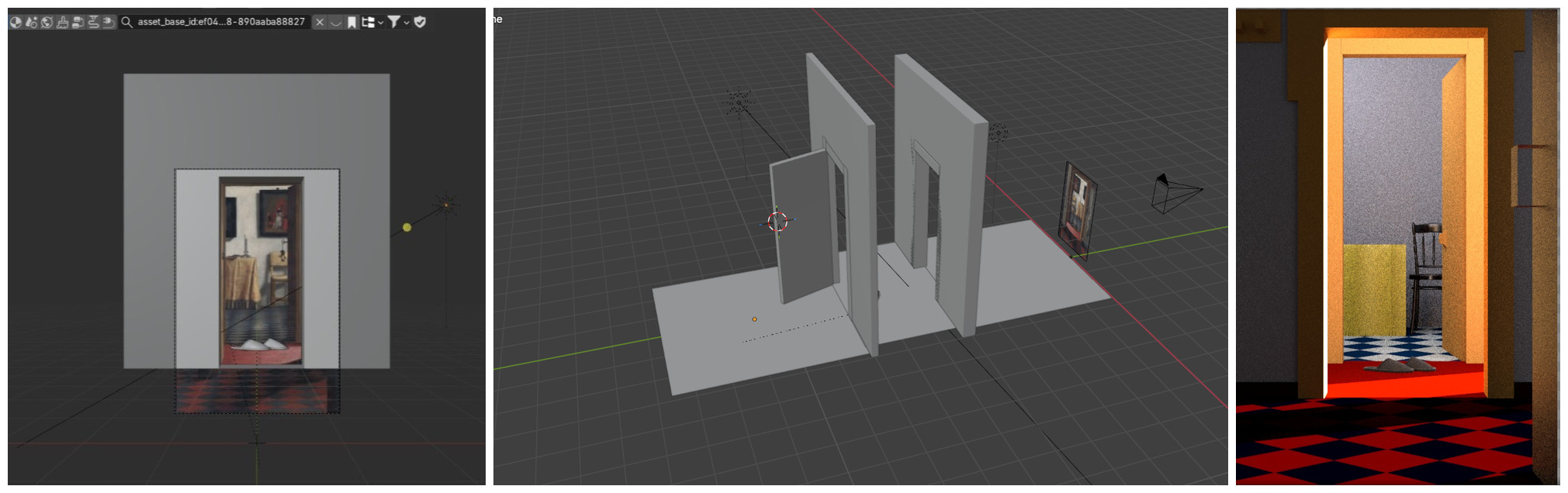Click the asset_base_id search field
The width and height of the screenshot is (1568, 493).
pyautogui.click(x=214, y=22)
